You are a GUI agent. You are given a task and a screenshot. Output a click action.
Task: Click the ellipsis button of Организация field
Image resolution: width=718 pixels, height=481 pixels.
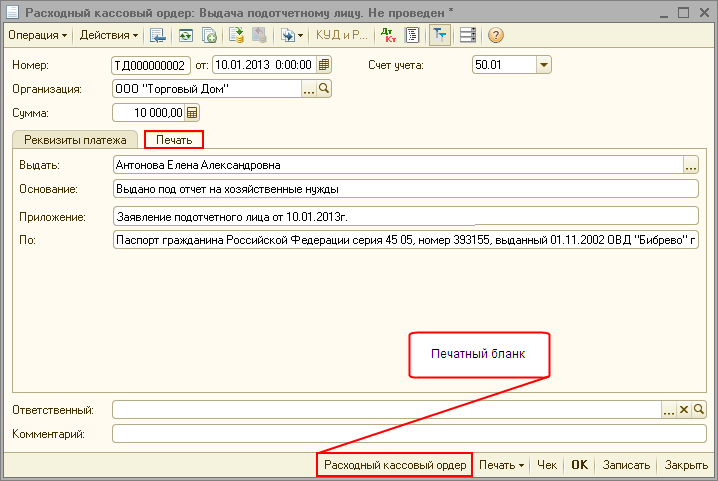[x=309, y=89]
